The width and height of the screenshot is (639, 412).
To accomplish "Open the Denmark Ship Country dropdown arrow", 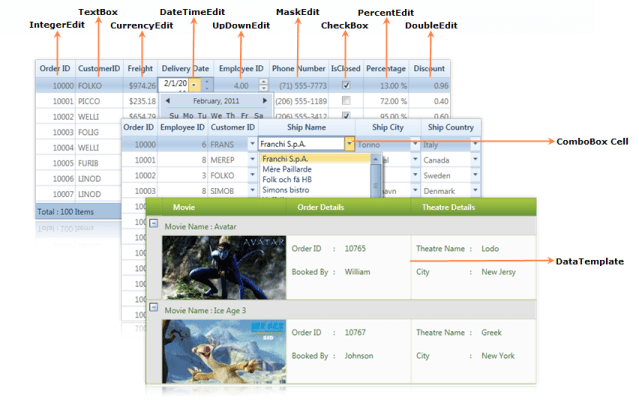I will click(x=475, y=190).
